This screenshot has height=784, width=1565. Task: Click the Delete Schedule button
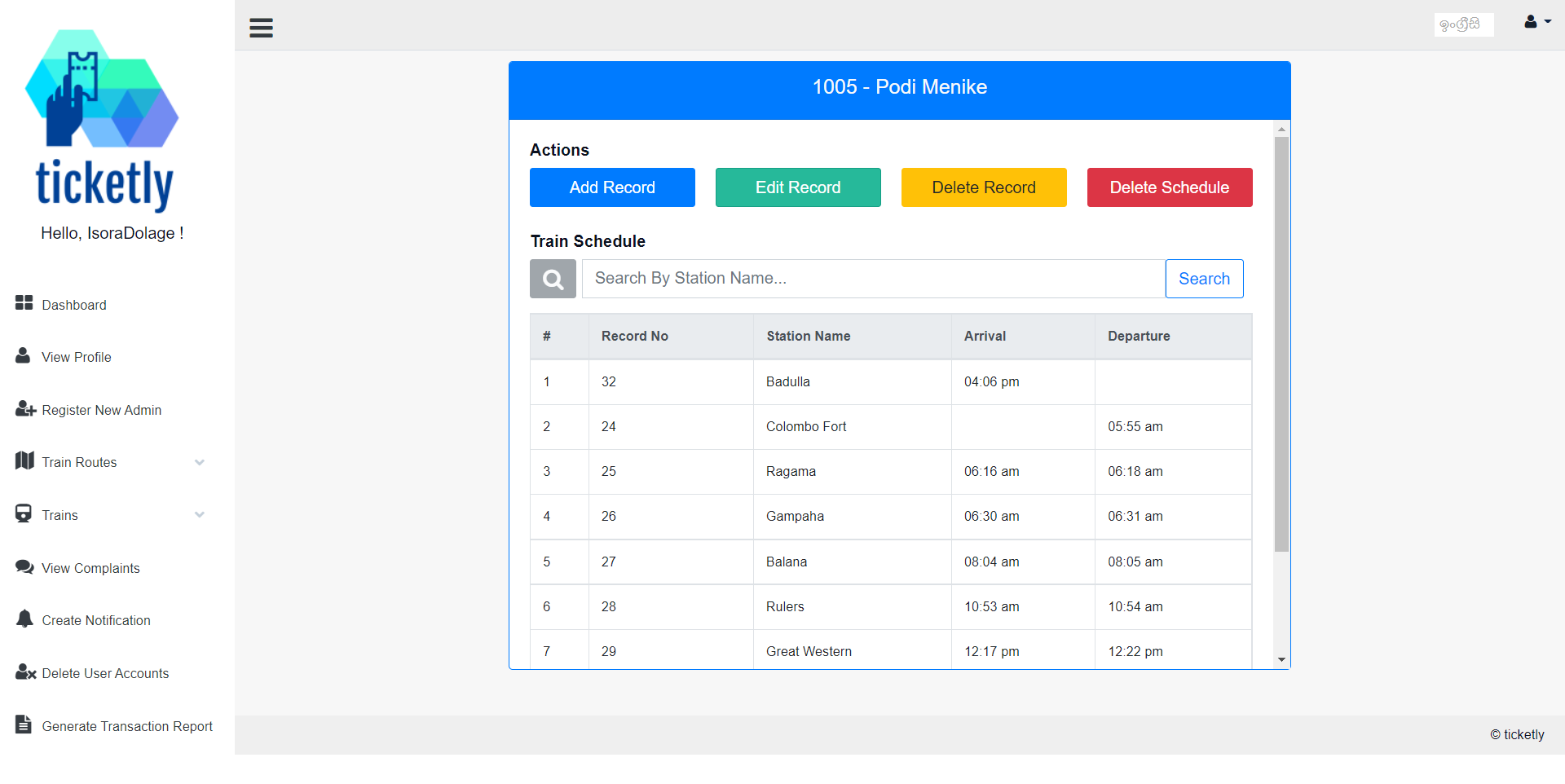(1170, 187)
